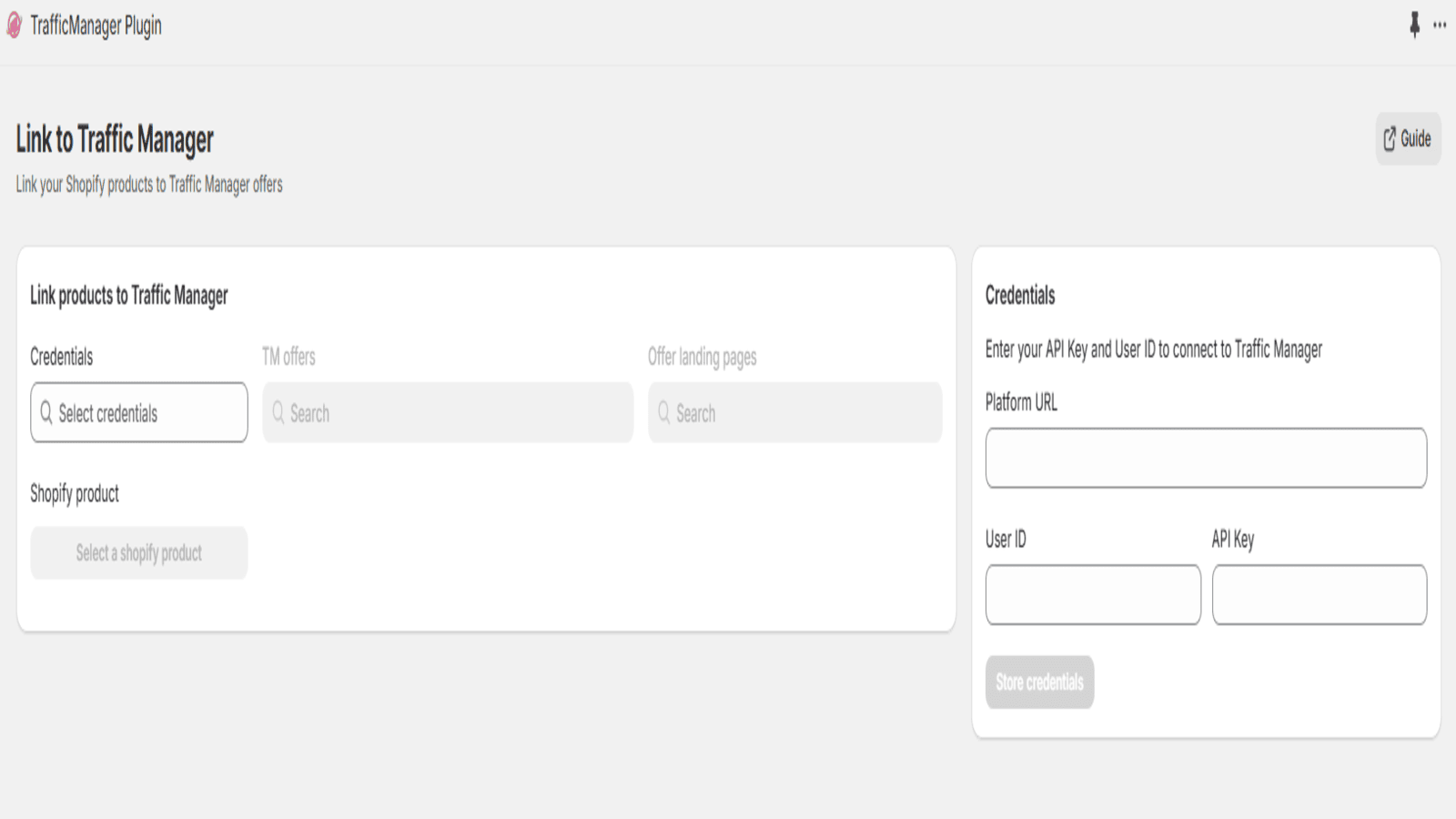Image resolution: width=1456 pixels, height=819 pixels.
Task: Click the Offer landing pages search field
Action: pos(794,412)
